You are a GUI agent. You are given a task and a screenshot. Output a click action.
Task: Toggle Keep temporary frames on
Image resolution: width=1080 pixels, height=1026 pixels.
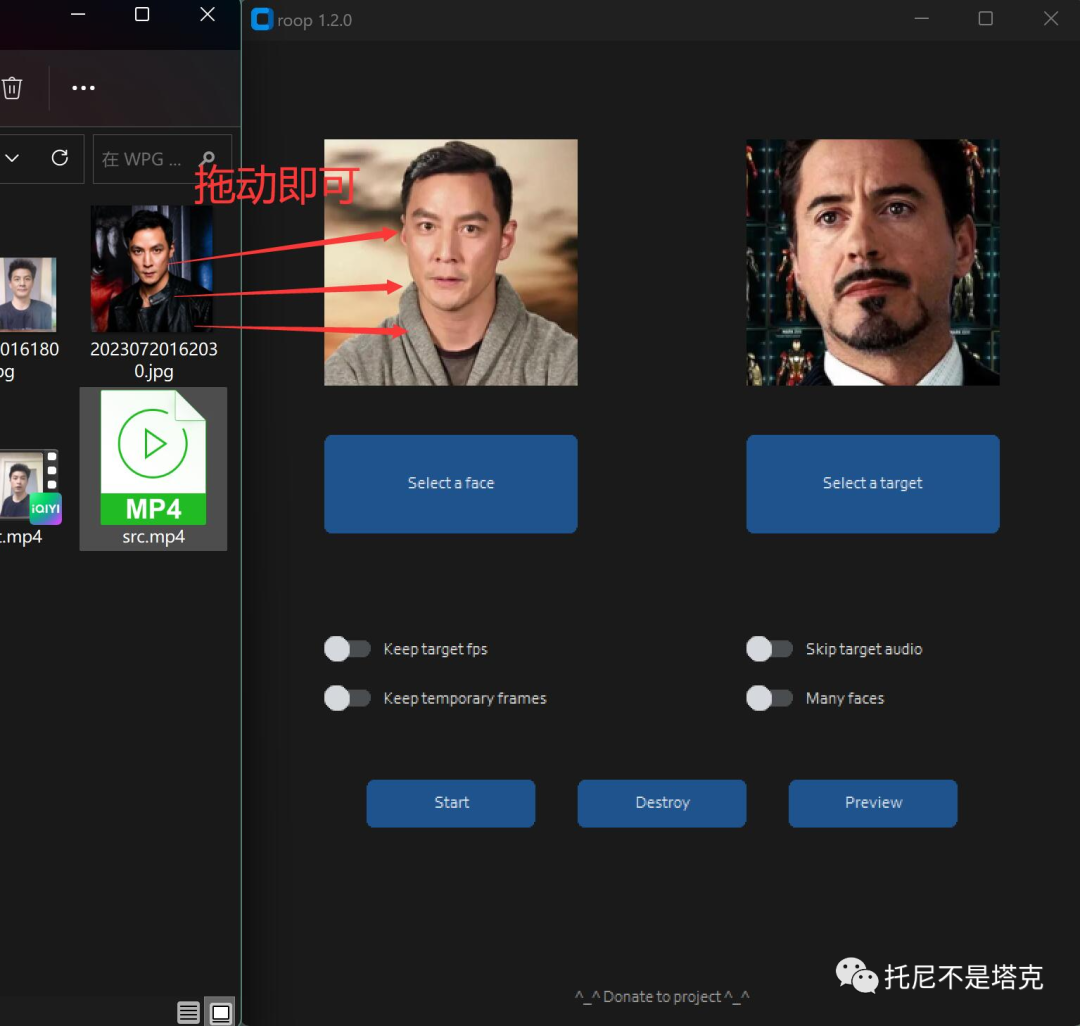[347, 698]
